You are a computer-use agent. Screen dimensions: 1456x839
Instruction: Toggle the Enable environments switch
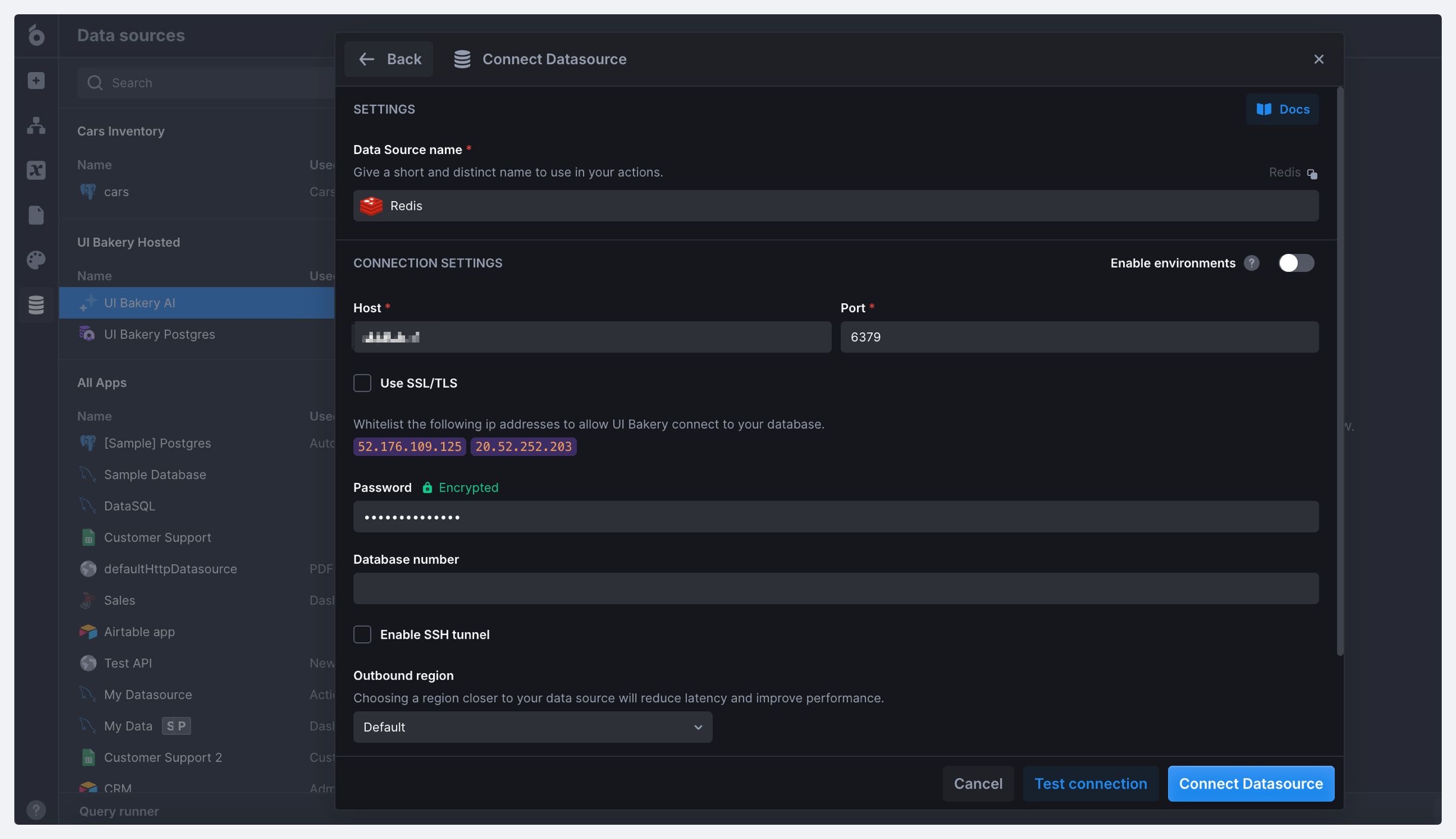pyautogui.click(x=1295, y=263)
